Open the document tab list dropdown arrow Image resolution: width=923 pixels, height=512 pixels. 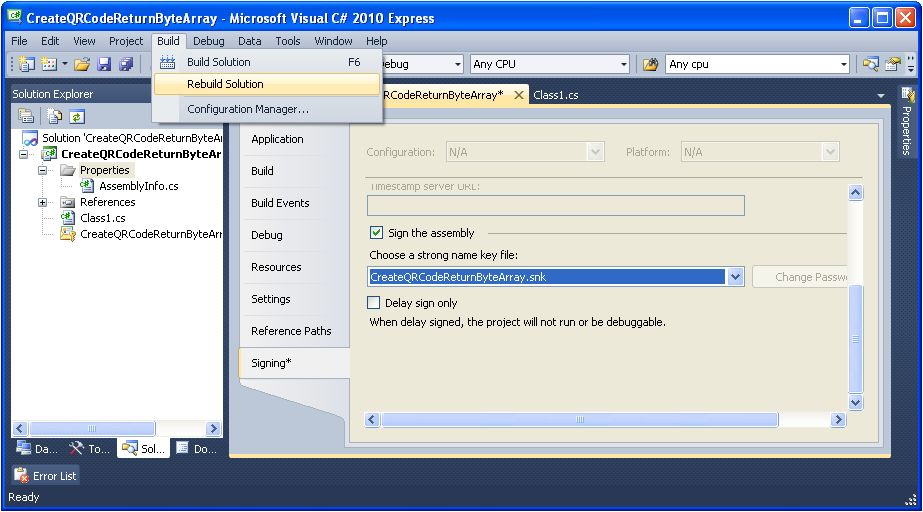881,95
